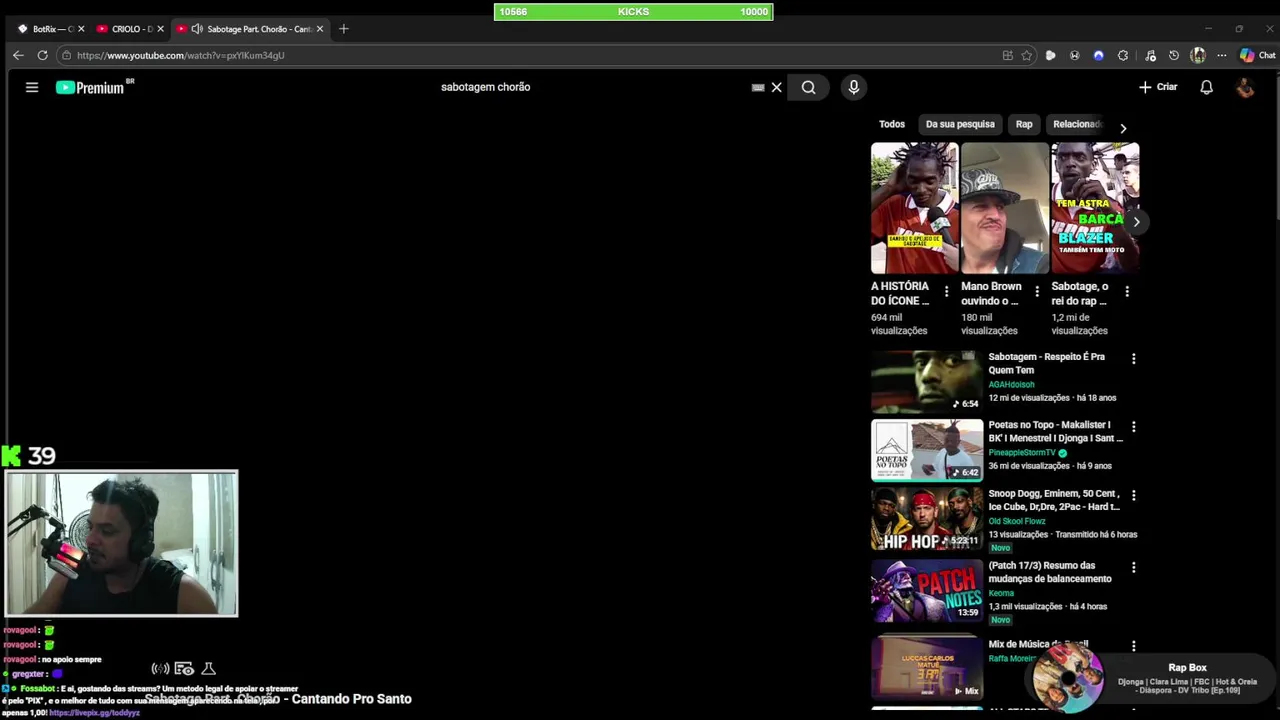Open the browser history clock icon
Screen dimensions: 1280x720
(1174, 55)
